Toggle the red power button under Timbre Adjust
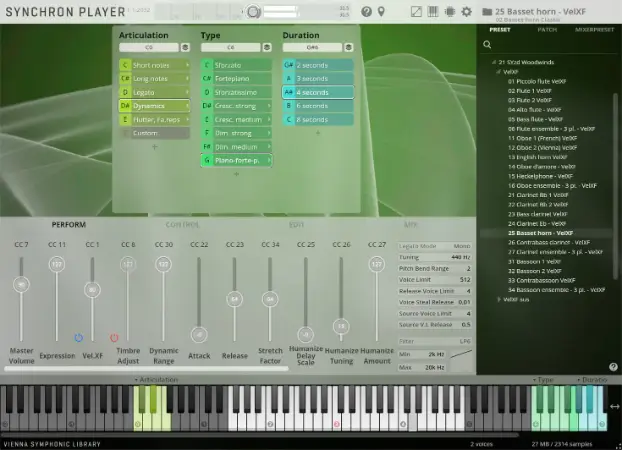The width and height of the screenshot is (622, 450). coord(114,337)
